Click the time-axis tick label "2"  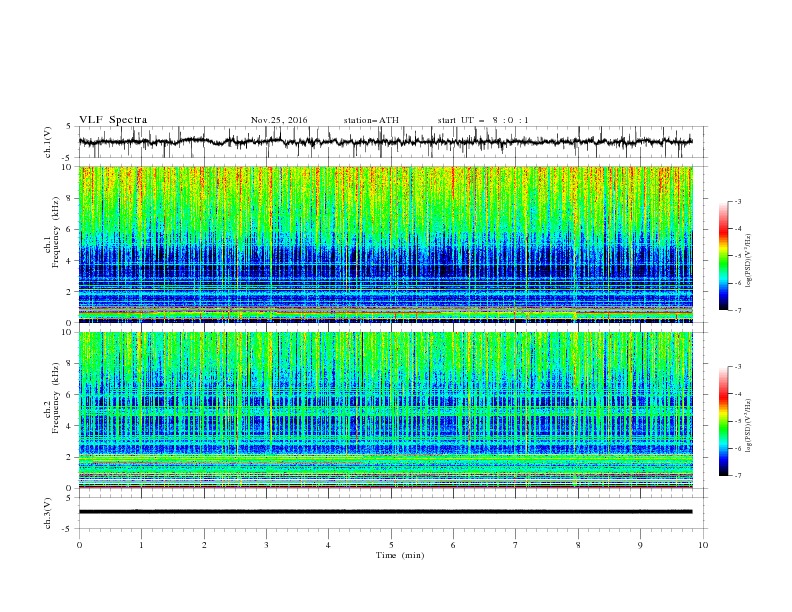tap(204, 545)
